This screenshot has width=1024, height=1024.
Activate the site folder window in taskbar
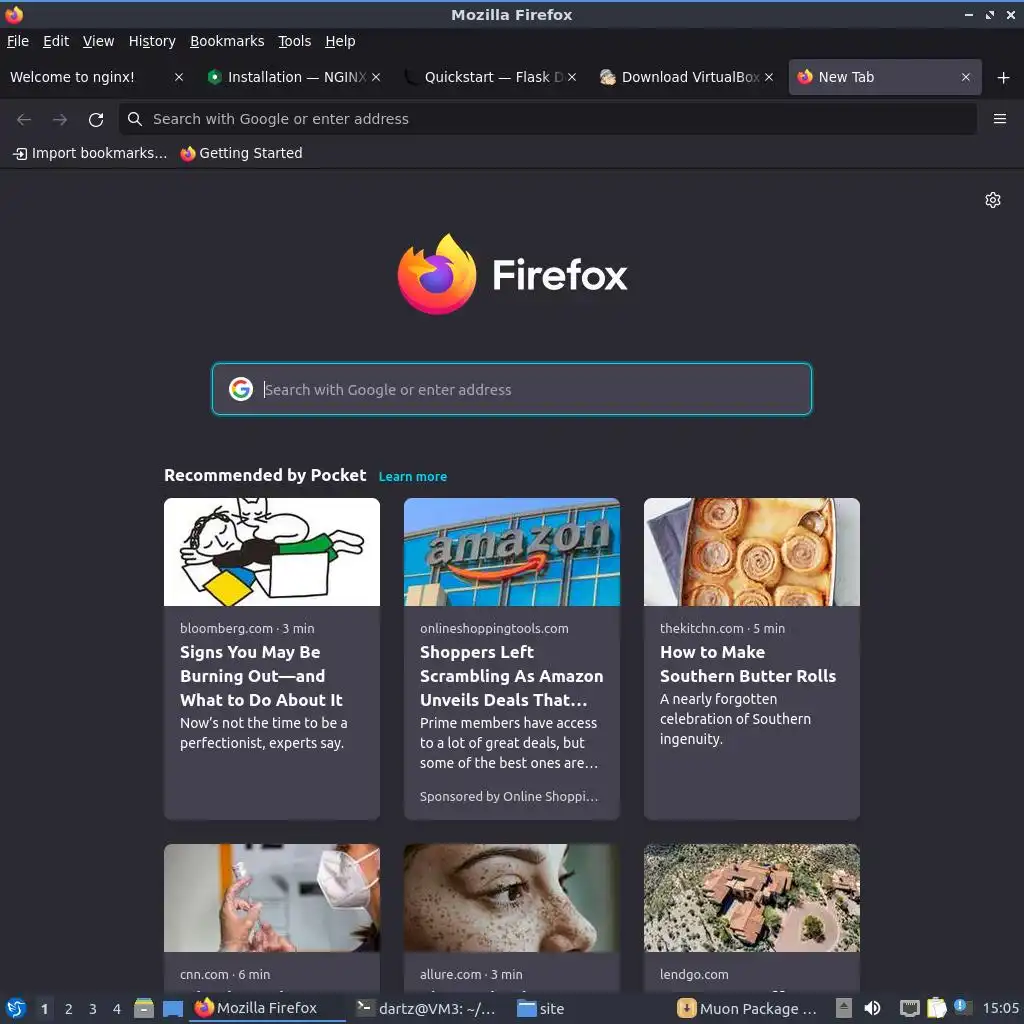(x=542, y=1008)
